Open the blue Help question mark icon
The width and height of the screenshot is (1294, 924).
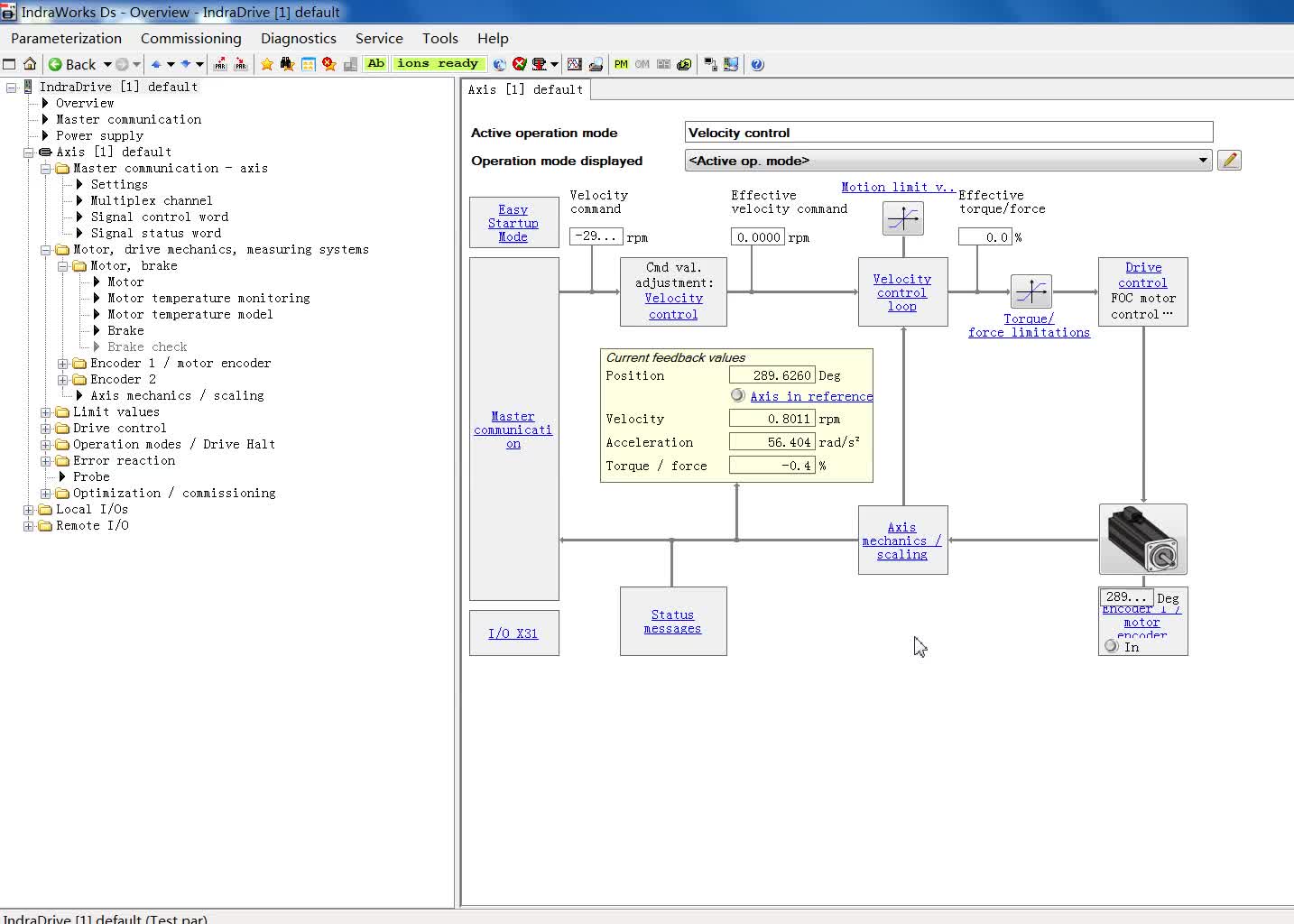[x=758, y=64]
